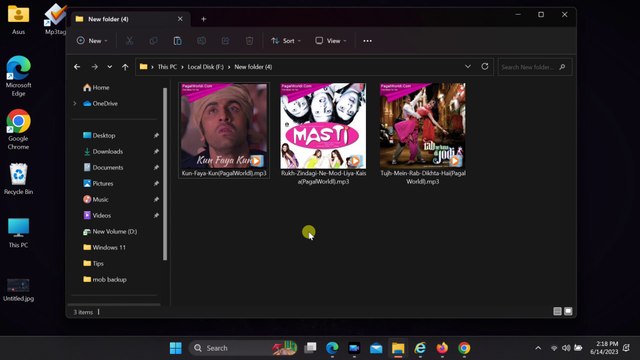The image size is (640, 360).
Task: Select Untitled.jpg on desktop
Action: click(x=18, y=289)
